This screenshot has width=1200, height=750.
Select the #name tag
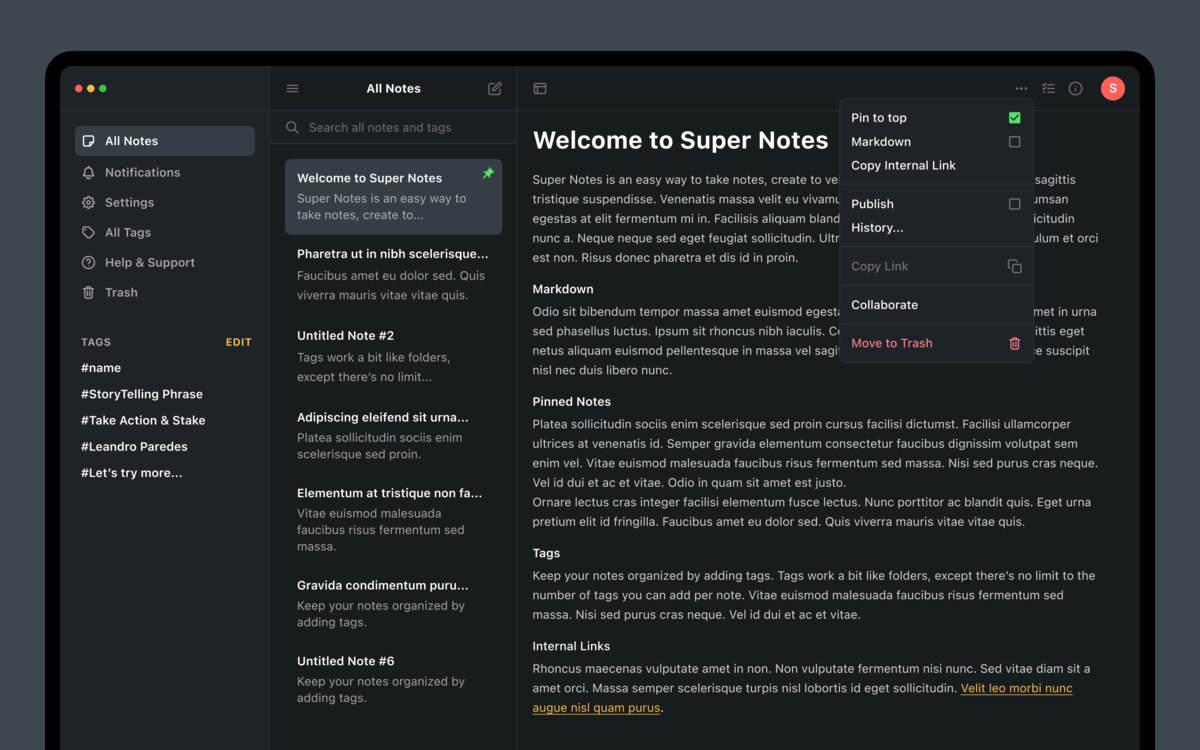click(101, 368)
